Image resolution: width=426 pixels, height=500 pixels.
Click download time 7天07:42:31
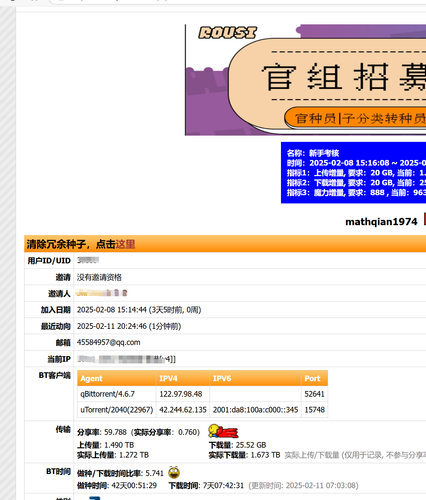(223, 485)
